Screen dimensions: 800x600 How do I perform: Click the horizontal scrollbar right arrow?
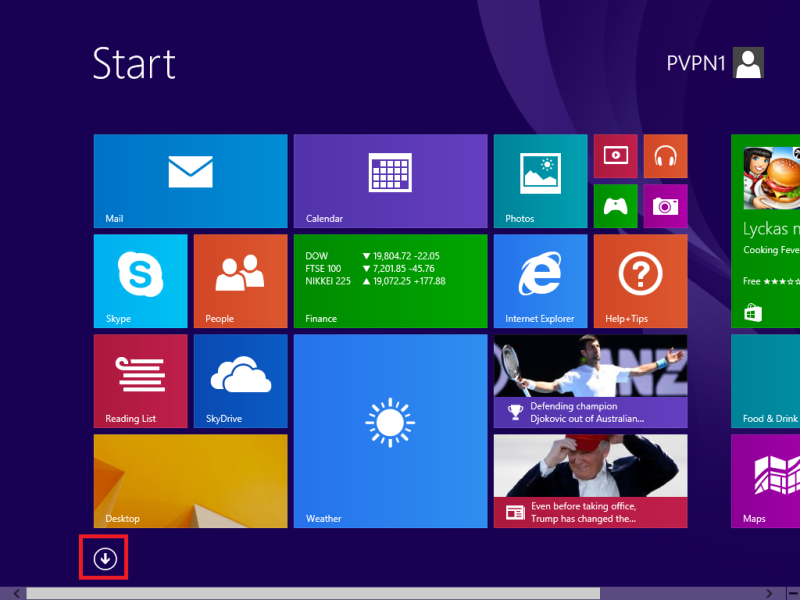point(768,593)
